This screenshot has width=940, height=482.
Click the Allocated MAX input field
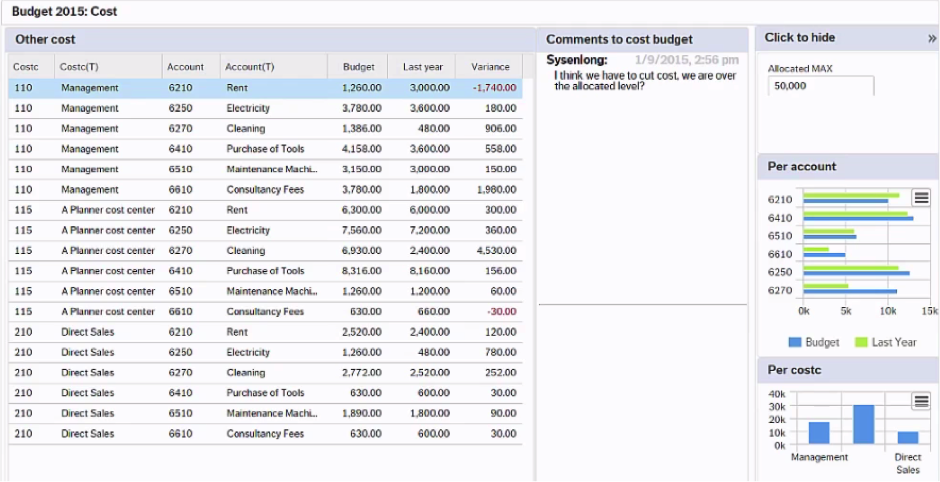[x=821, y=86]
